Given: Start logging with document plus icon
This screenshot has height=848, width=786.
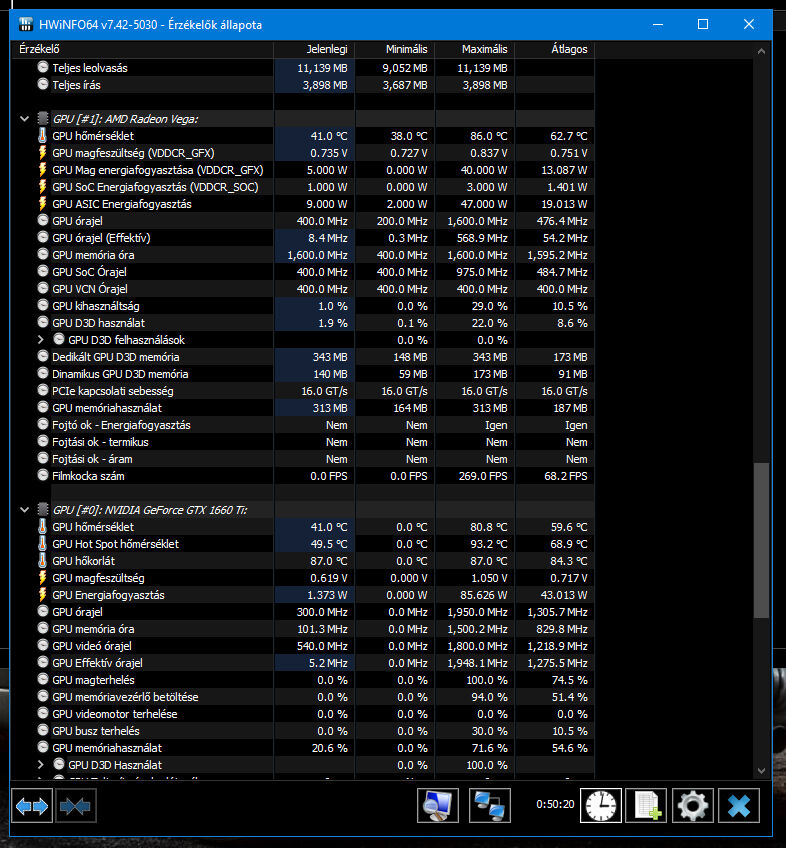Looking at the screenshot, I should coord(646,805).
